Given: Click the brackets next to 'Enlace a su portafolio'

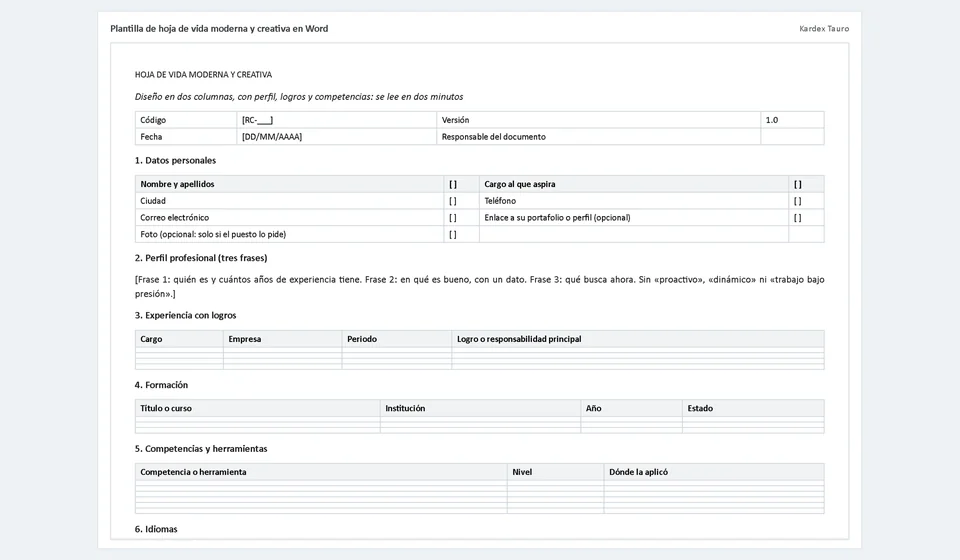Looking at the screenshot, I should click(x=798, y=217).
